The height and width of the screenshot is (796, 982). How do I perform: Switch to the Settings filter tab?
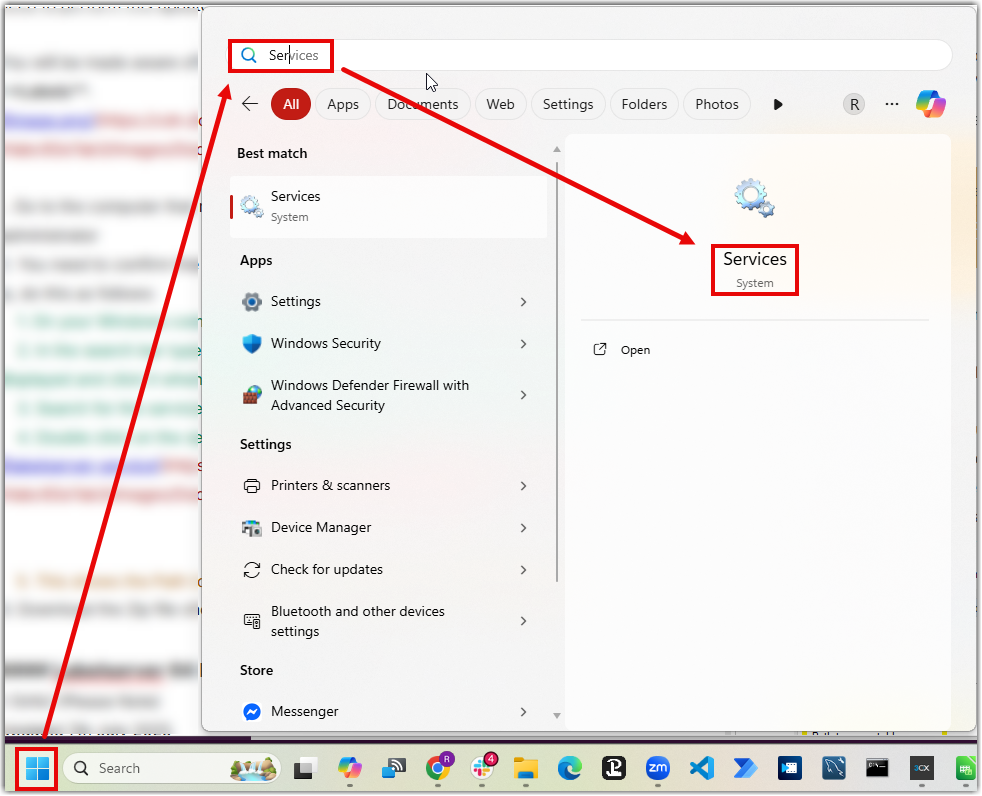click(x=568, y=105)
